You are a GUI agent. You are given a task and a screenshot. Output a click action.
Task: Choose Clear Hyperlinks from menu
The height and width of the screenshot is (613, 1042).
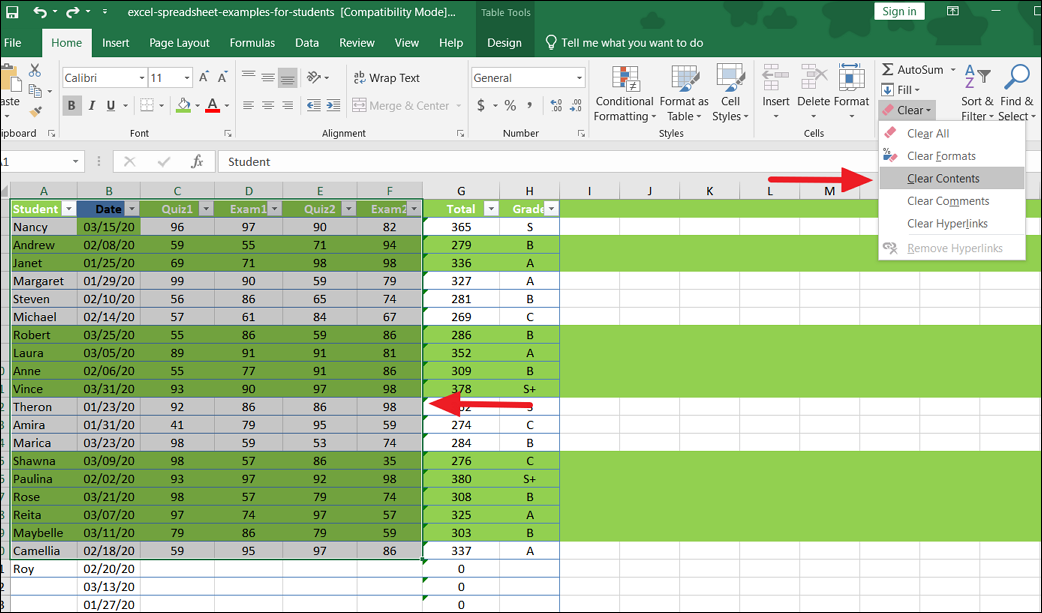[952, 223]
